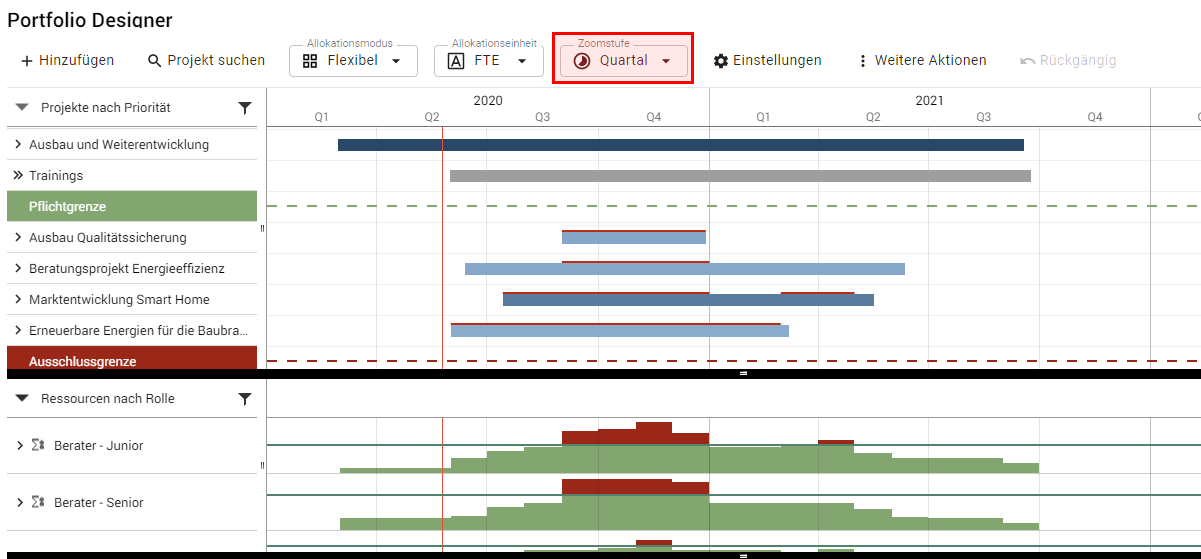Click the plus icon next to Hinzufügen

coord(26,61)
